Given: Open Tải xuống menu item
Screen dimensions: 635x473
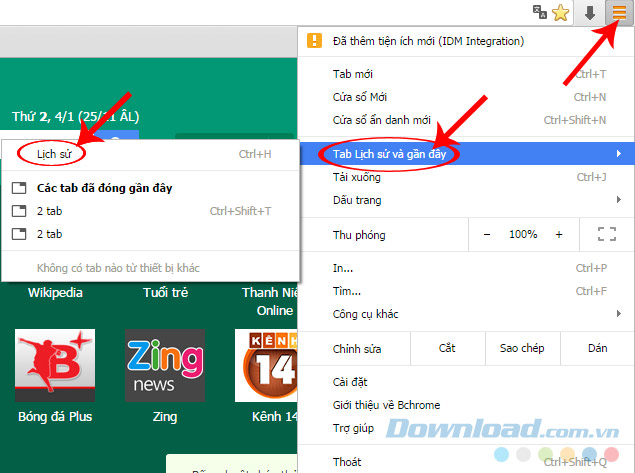Looking at the screenshot, I should click(x=466, y=177).
